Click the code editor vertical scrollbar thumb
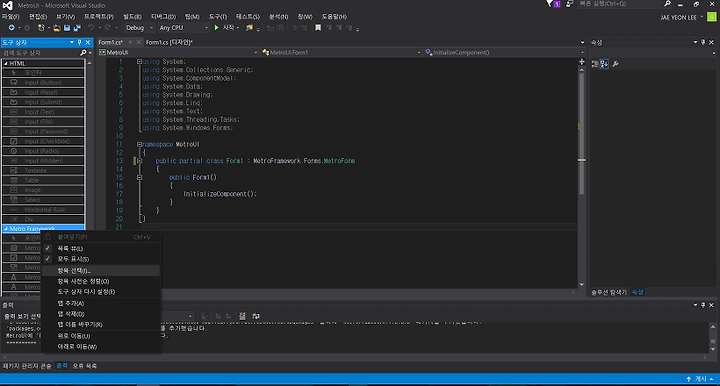The image size is (720, 386). (x=582, y=133)
